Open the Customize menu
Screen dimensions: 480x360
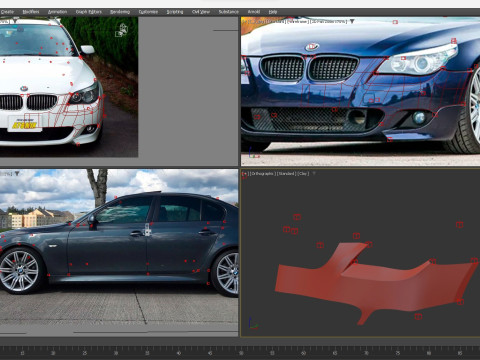(148, 12)
